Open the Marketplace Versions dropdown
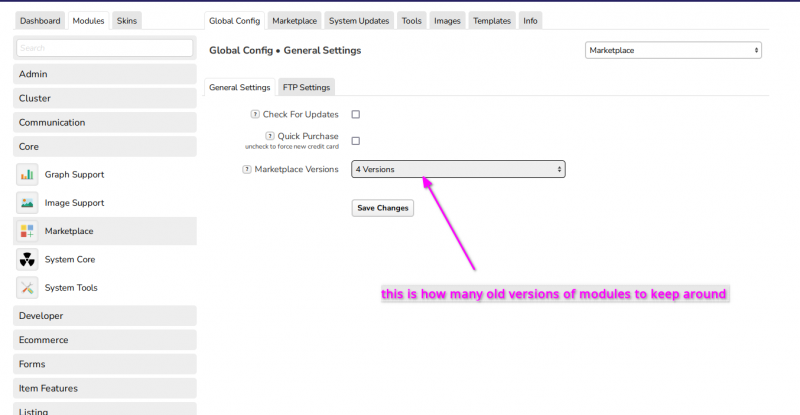Screen dimensions: 800x415 (458, 170)
